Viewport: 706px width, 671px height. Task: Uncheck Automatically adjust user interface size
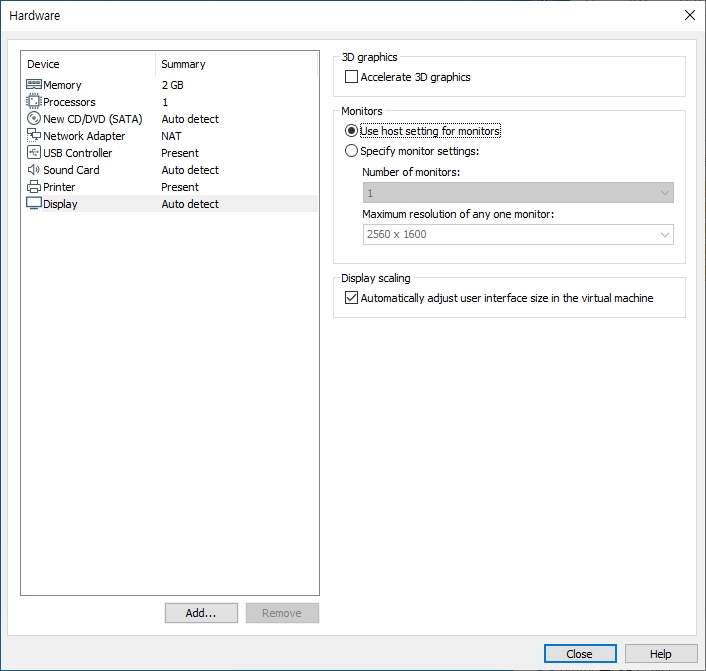pyautogui.click(x=351, y=298)
